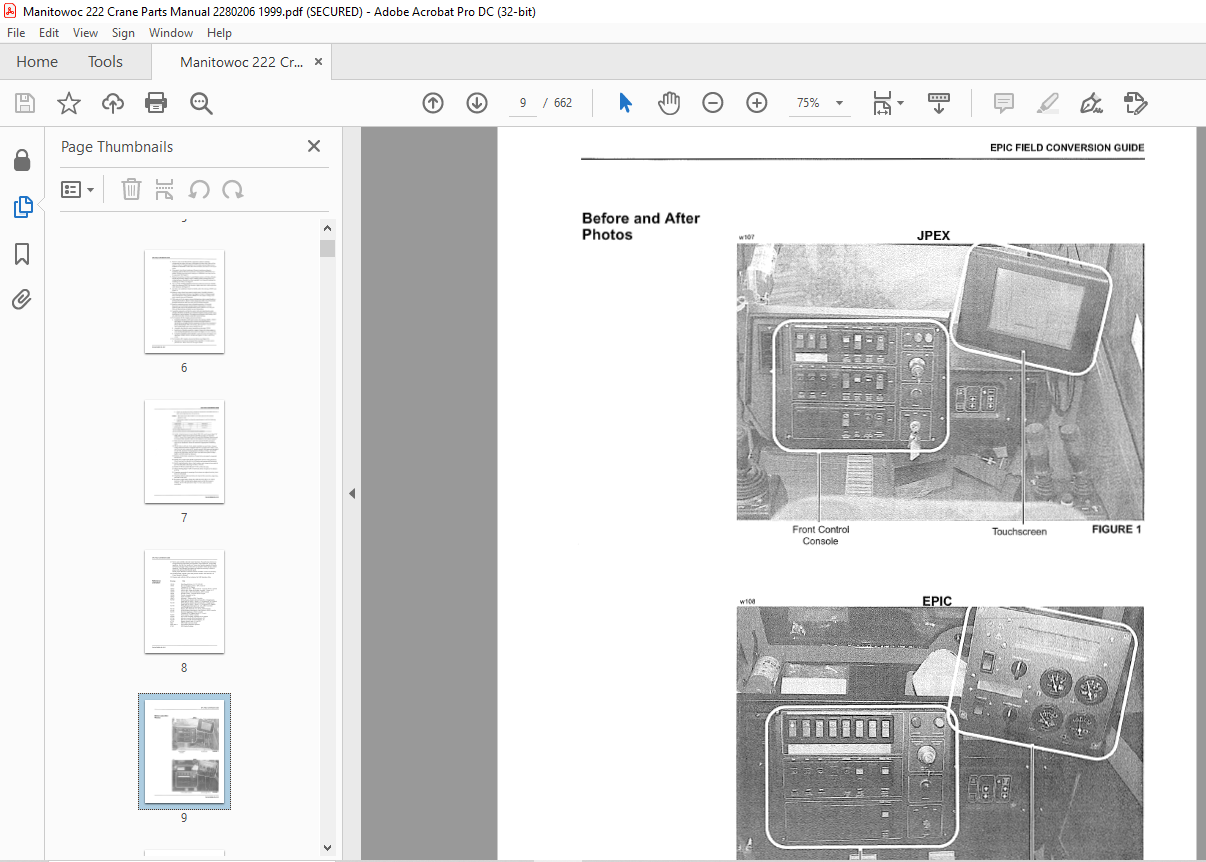Click the 'FIGURE 1' caption
Viewport: 1206px width, 862px height.
(x=1116, y=529)
